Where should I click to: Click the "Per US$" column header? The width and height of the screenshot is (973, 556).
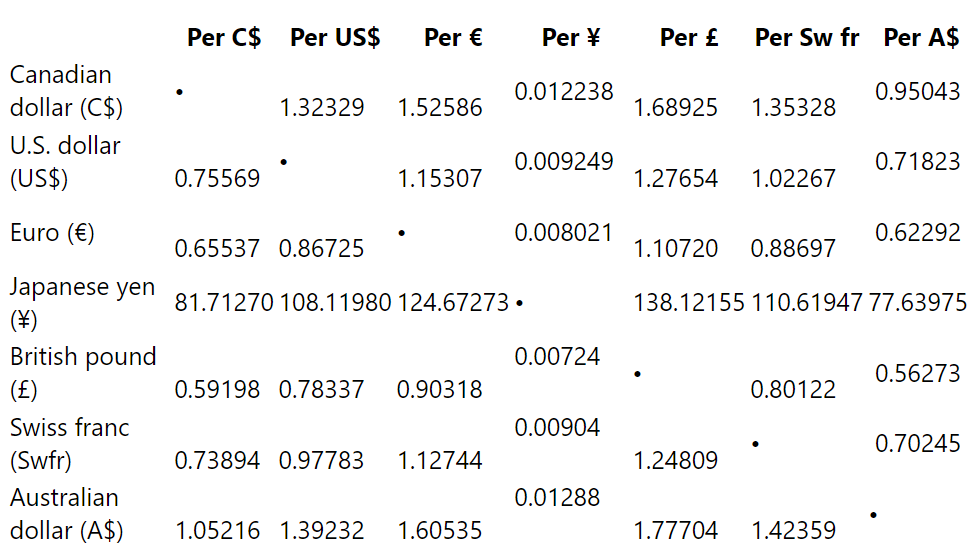click(335, 38)
